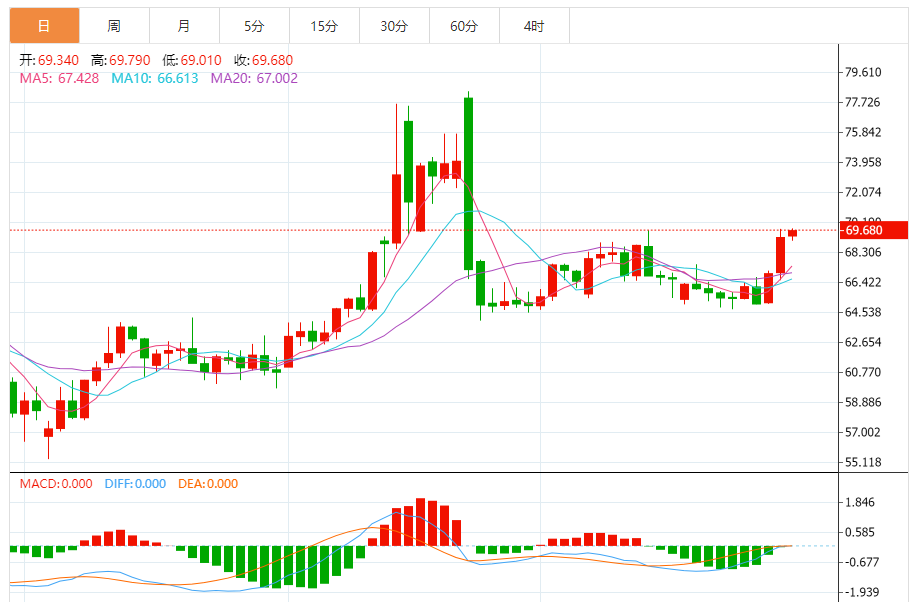Viewport: 916px width, 602px height.
Task: Click the 73.958 price axis label
Action: coord(863,162)
